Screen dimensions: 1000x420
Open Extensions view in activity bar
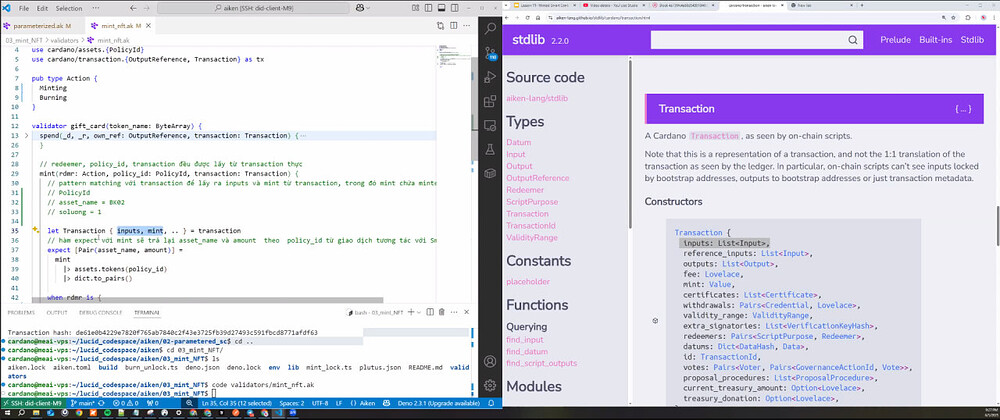point(490,101)
